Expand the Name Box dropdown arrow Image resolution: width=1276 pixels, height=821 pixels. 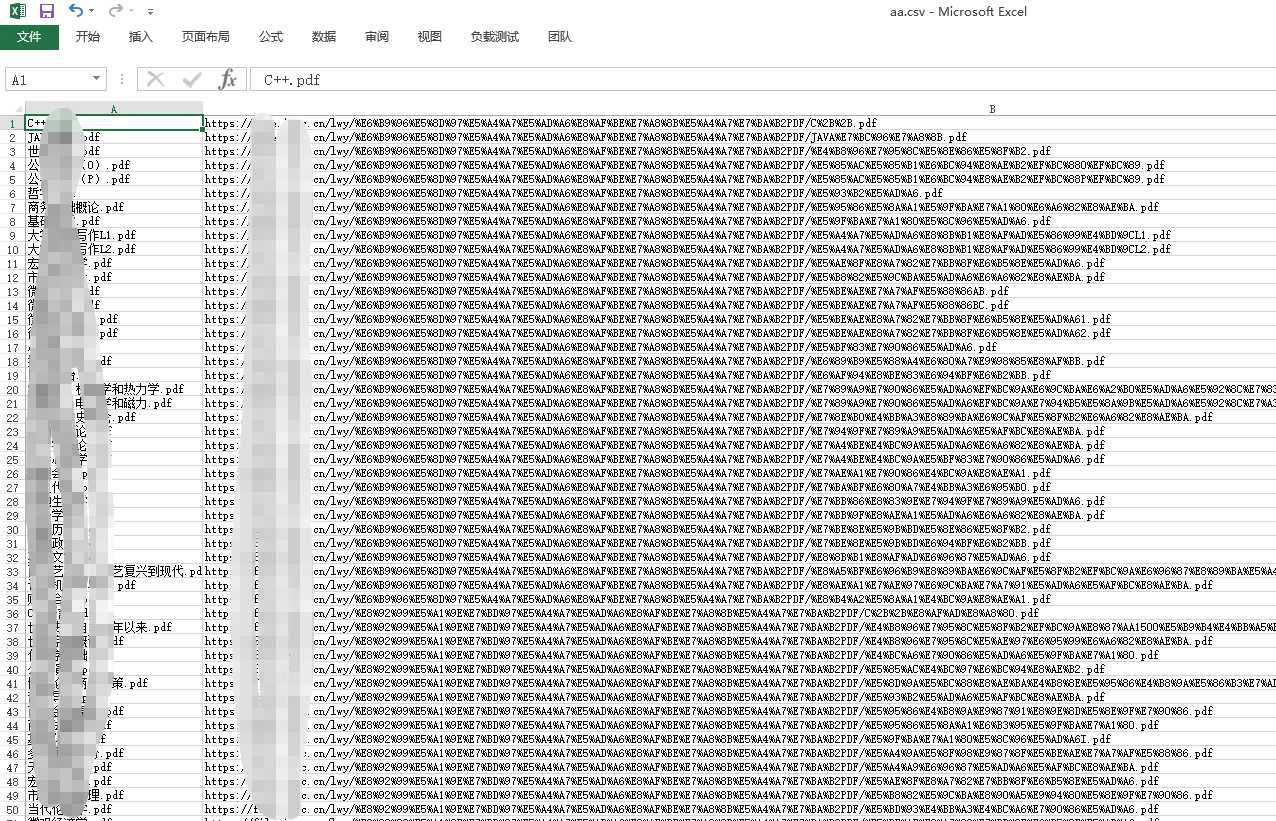coord(97,80)
